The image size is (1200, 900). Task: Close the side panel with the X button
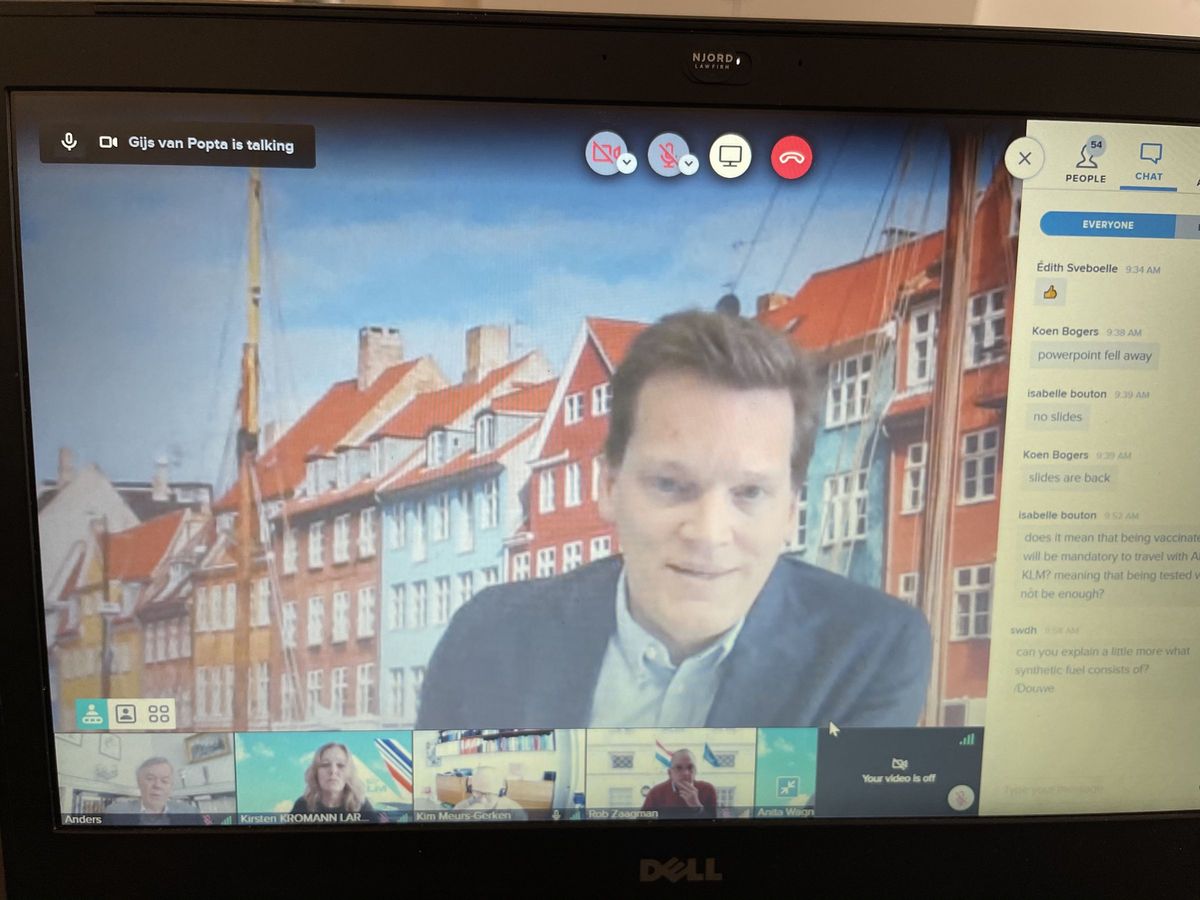pyautogui.click(x=1024, y=158)
